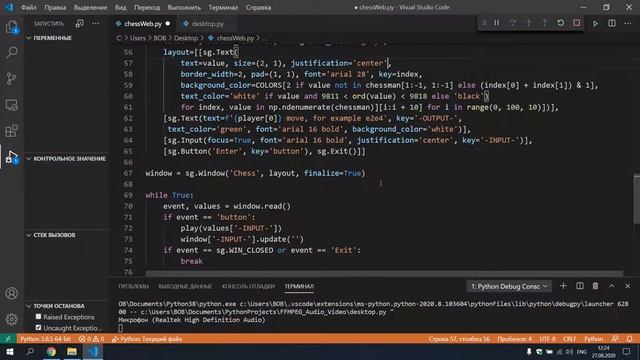Collapse the СТЕК ВЫЗОВОВ section

51,235
